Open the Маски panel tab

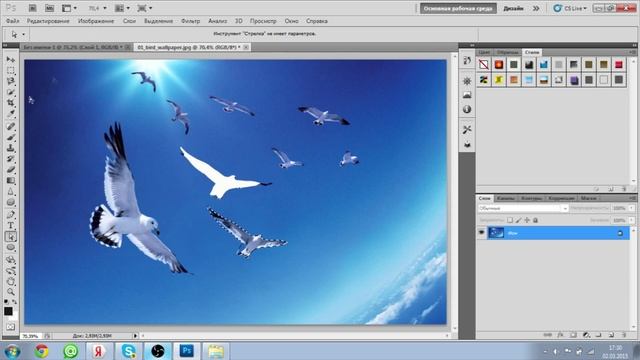tap(589, 198)
